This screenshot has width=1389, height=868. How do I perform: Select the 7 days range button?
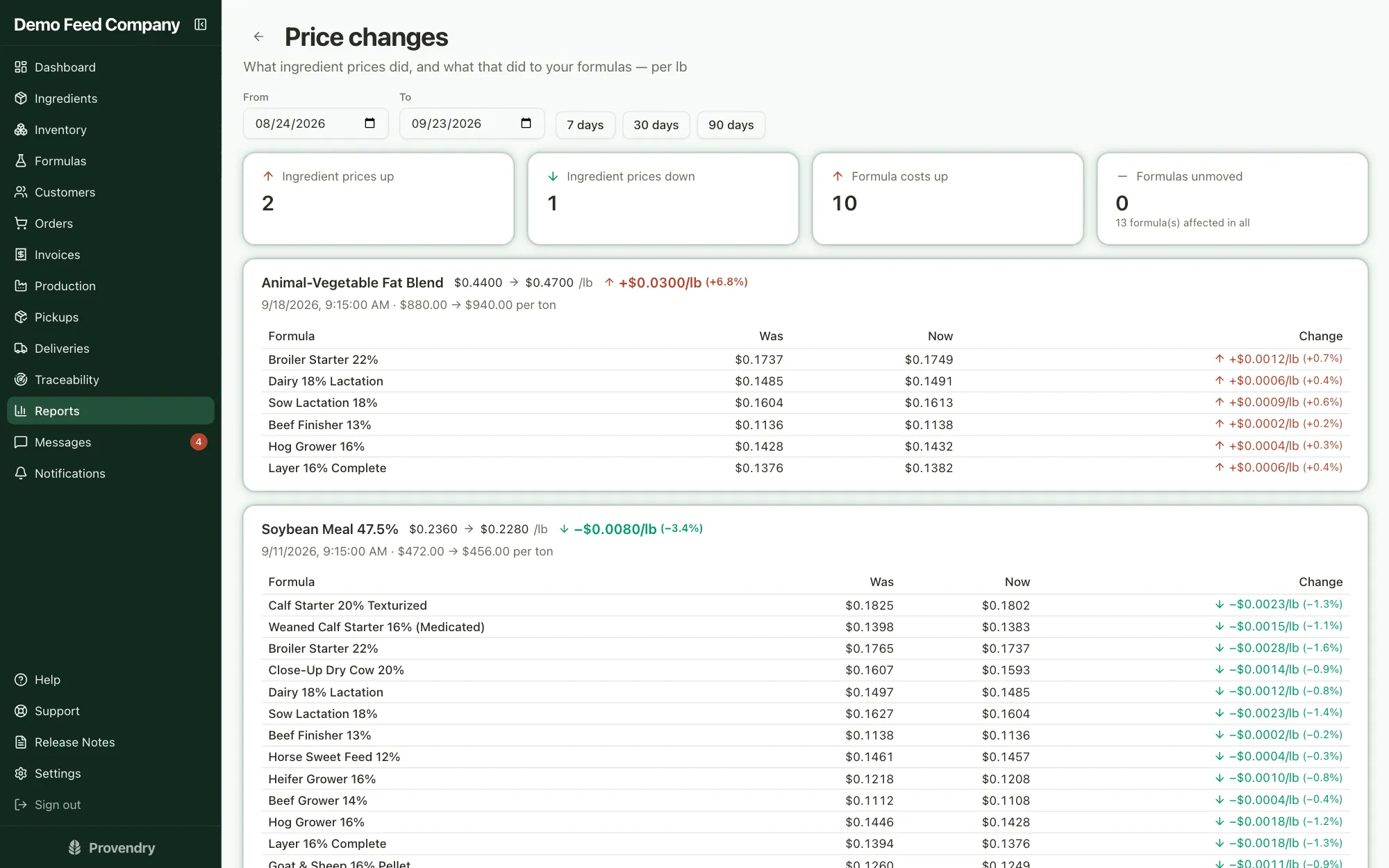[x=585, y=125]
